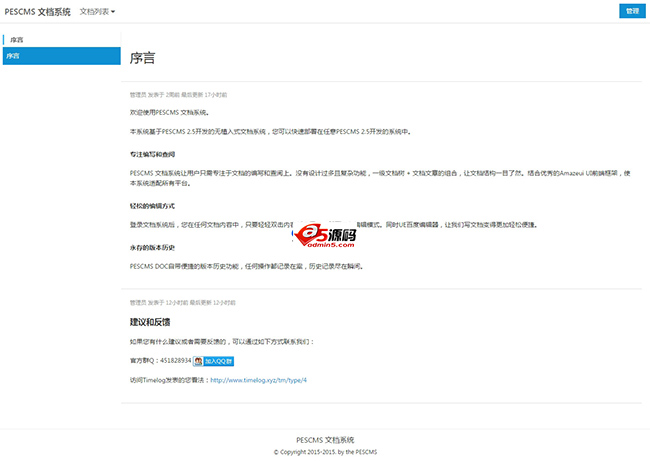Click the 轻松的编辑方式 subheading

[x=153, y=206]
